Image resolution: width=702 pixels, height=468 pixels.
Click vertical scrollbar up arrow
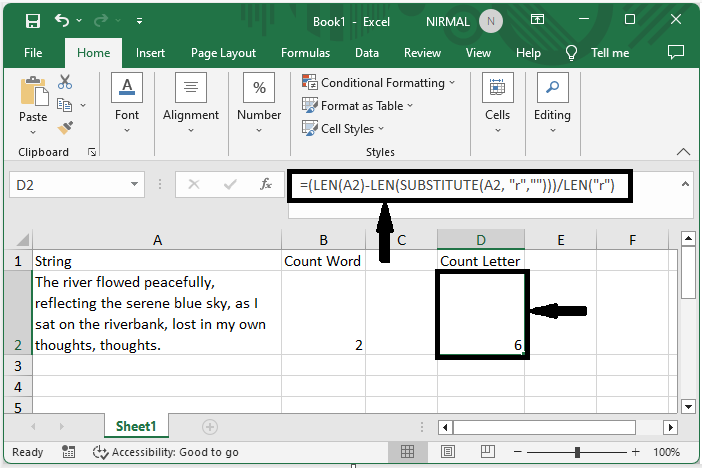(688, 238)
